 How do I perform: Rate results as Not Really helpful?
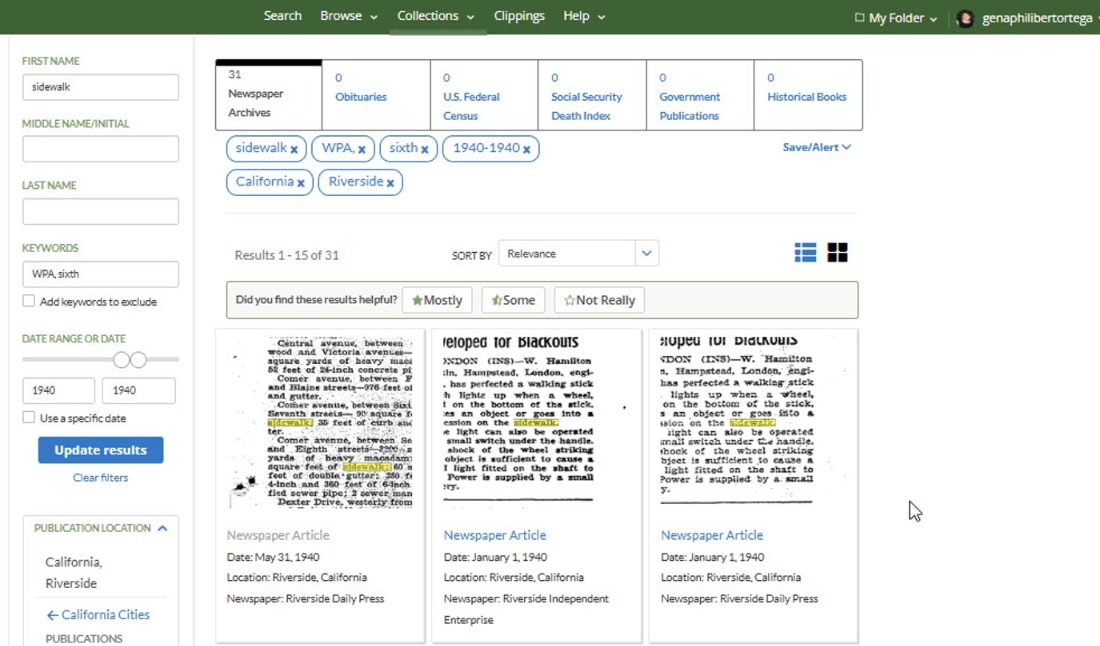pos(600,300)
